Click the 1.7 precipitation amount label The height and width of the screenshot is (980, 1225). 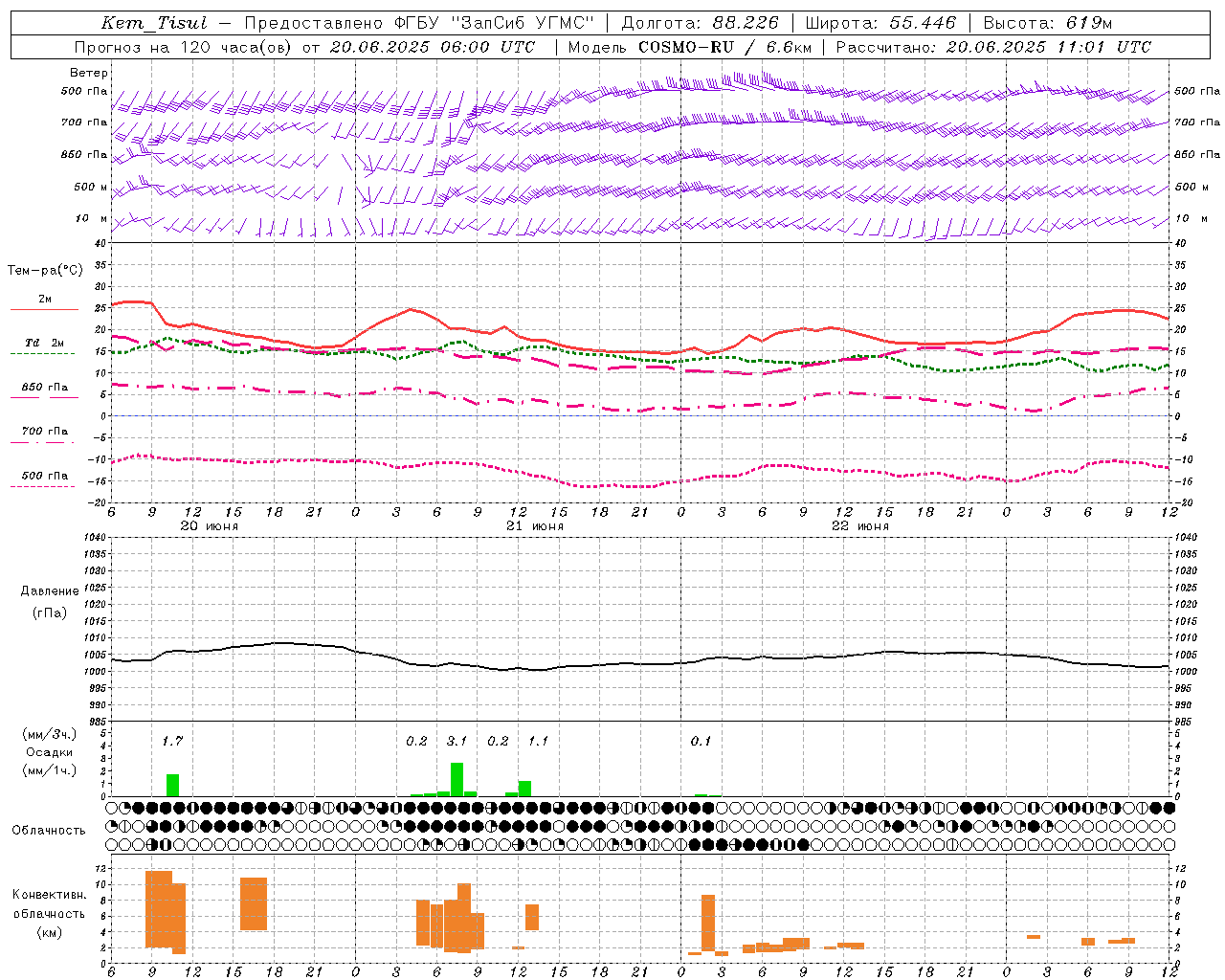(x=172, y=741)
